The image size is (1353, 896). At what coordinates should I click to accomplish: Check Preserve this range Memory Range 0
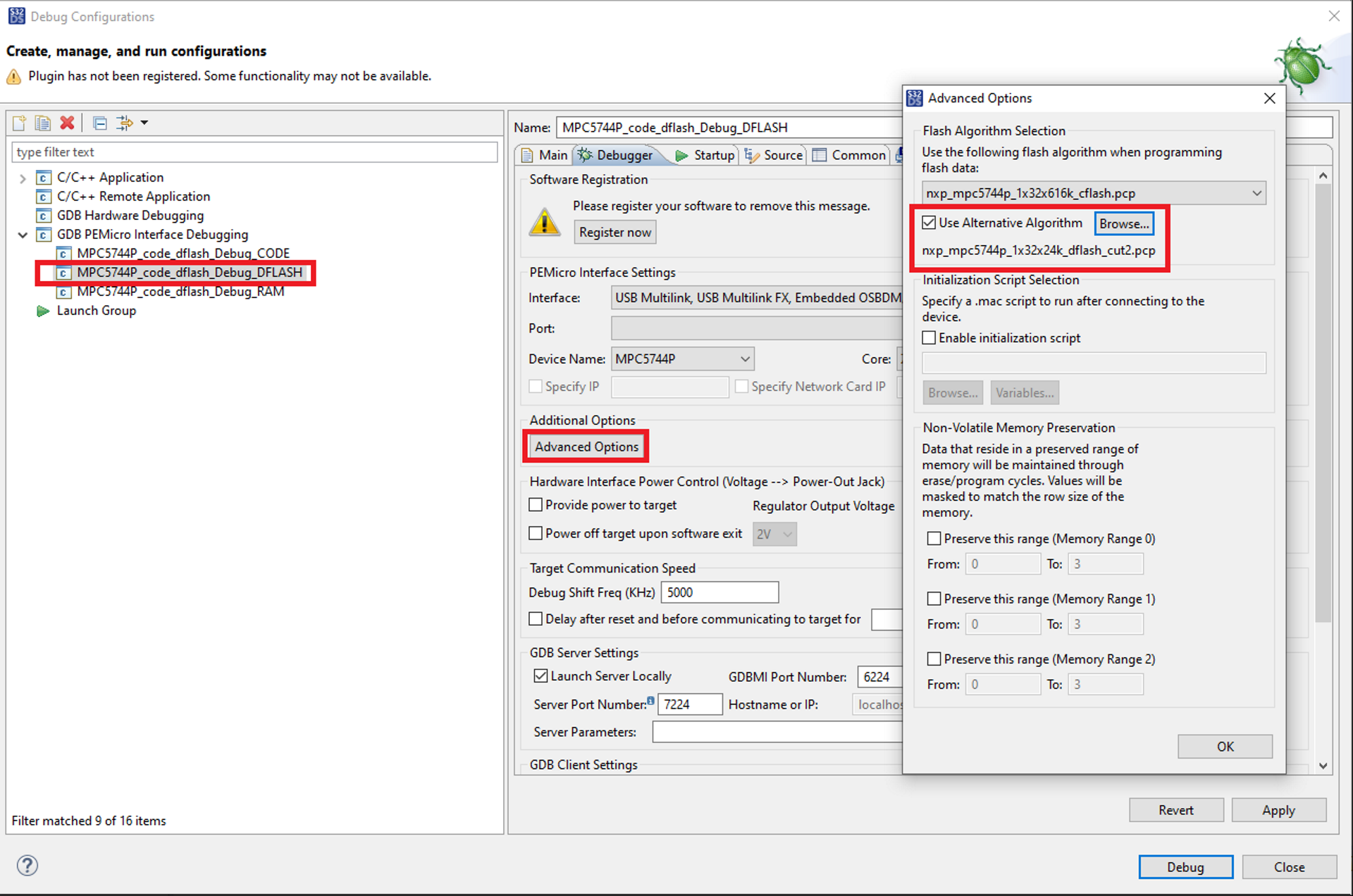tap(934, 539)
